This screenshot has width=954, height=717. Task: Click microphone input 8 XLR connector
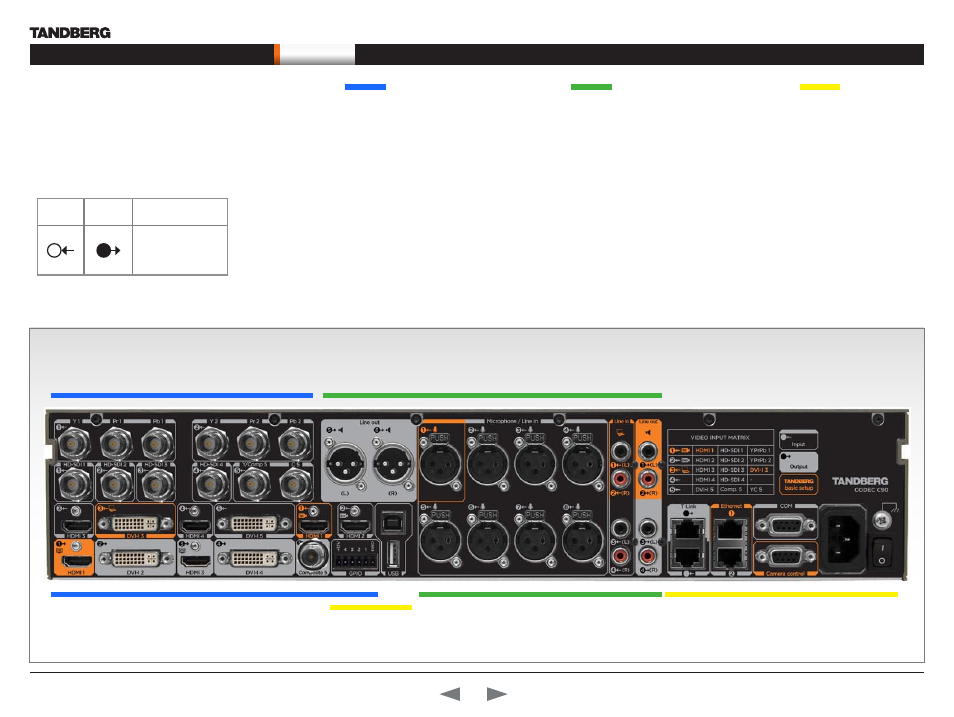pyautogui.click(x=583, y=540)
